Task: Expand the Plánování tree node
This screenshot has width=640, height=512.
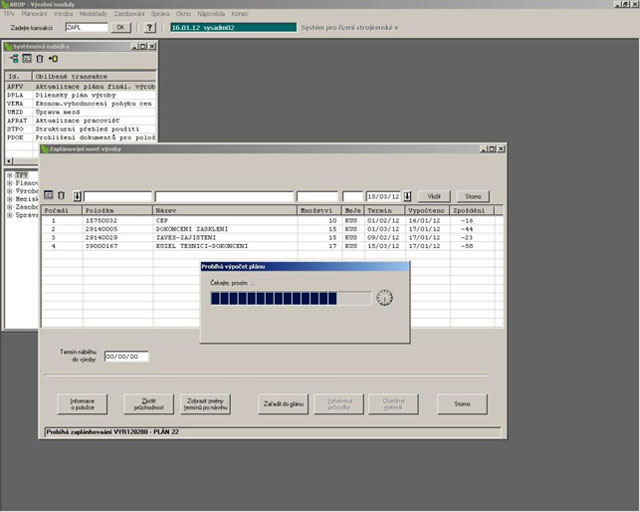Action: tap(10, 183)
